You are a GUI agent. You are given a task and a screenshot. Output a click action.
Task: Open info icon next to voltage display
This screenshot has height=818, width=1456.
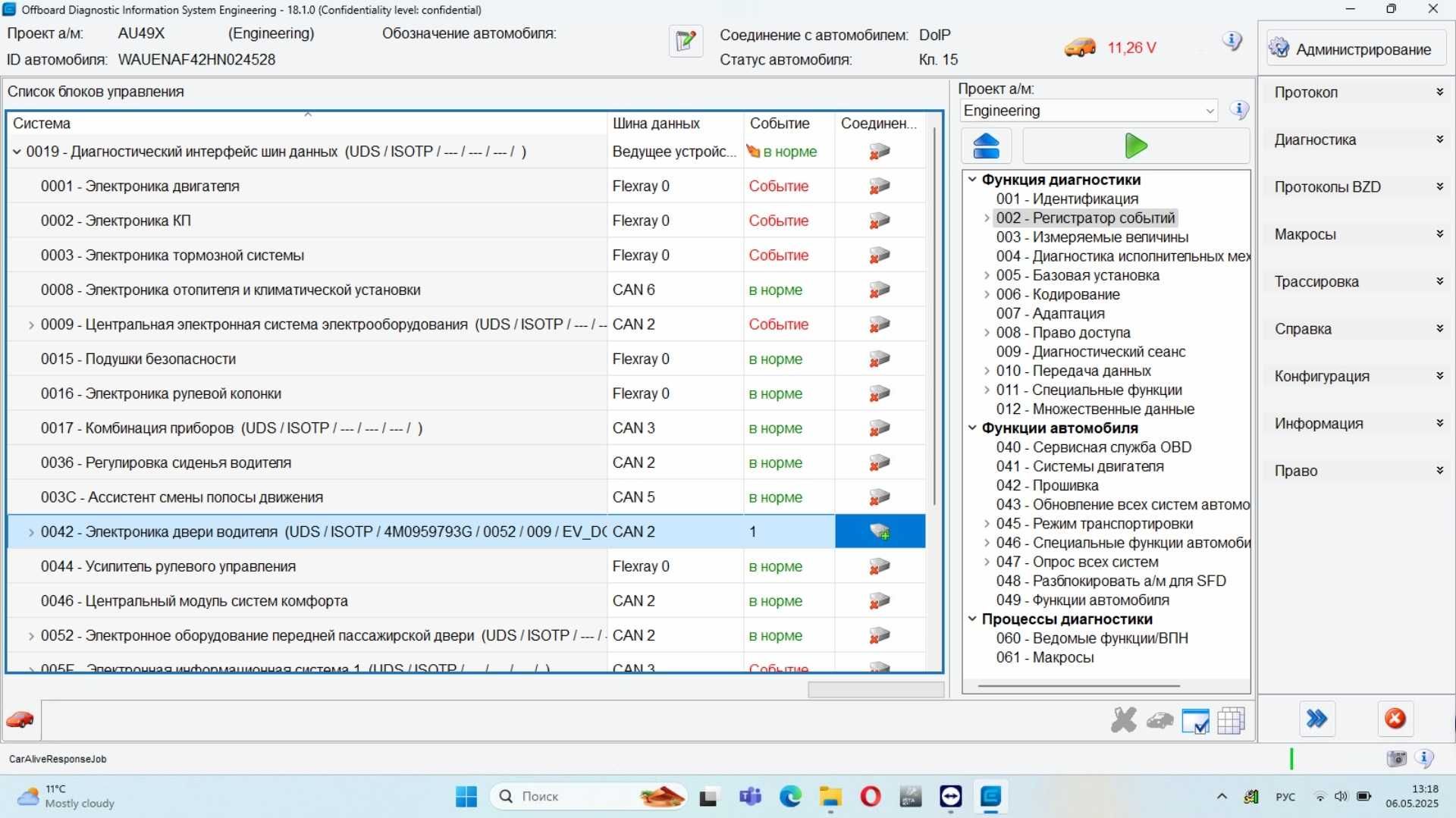(1232, 41)
